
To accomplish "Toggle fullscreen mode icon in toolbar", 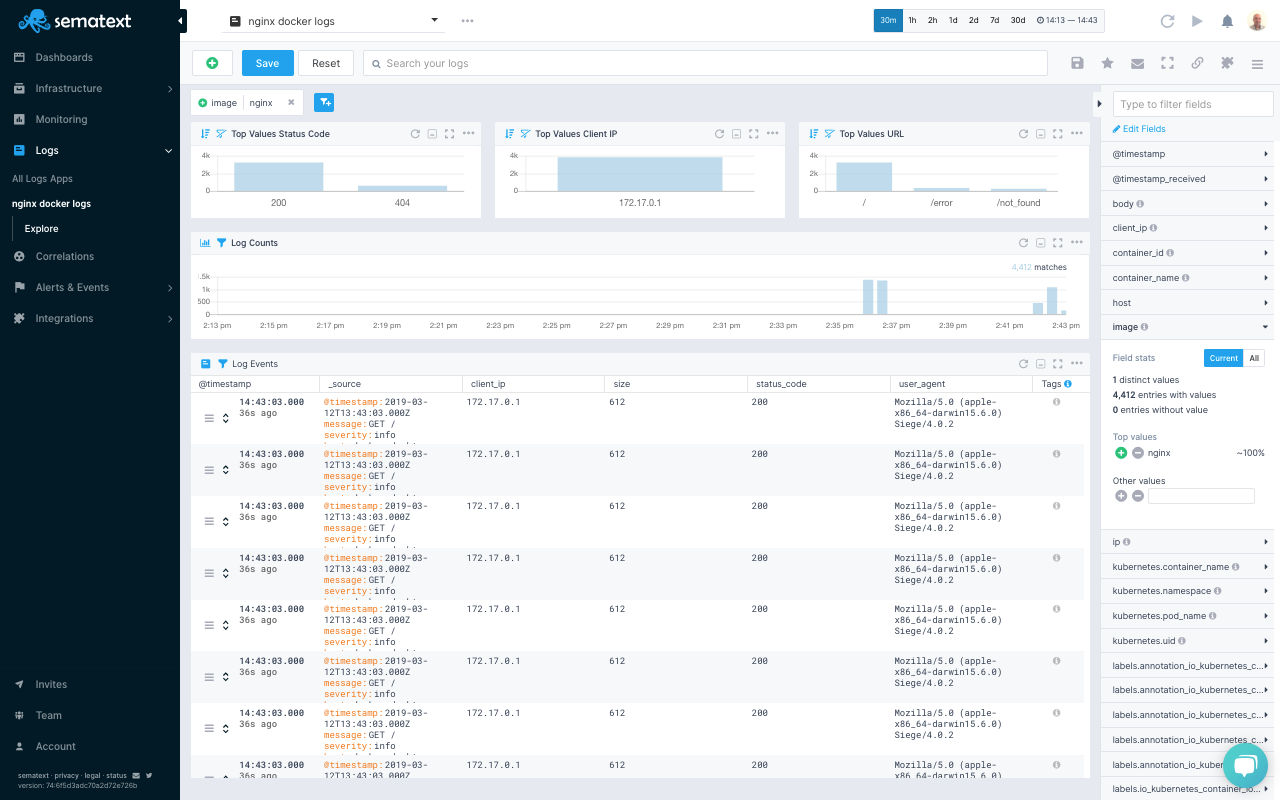I will coord(1167,63).
